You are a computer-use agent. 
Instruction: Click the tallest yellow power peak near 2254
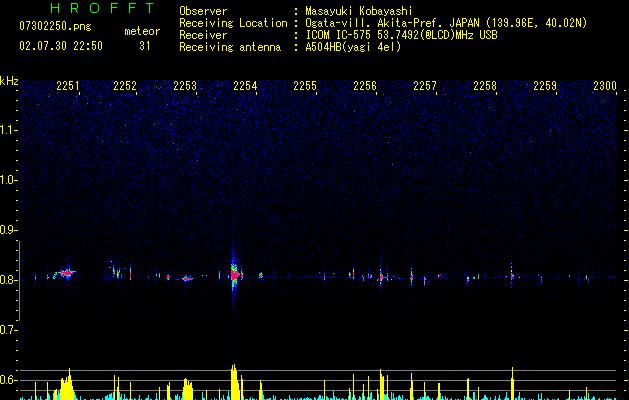pos(234,382)
